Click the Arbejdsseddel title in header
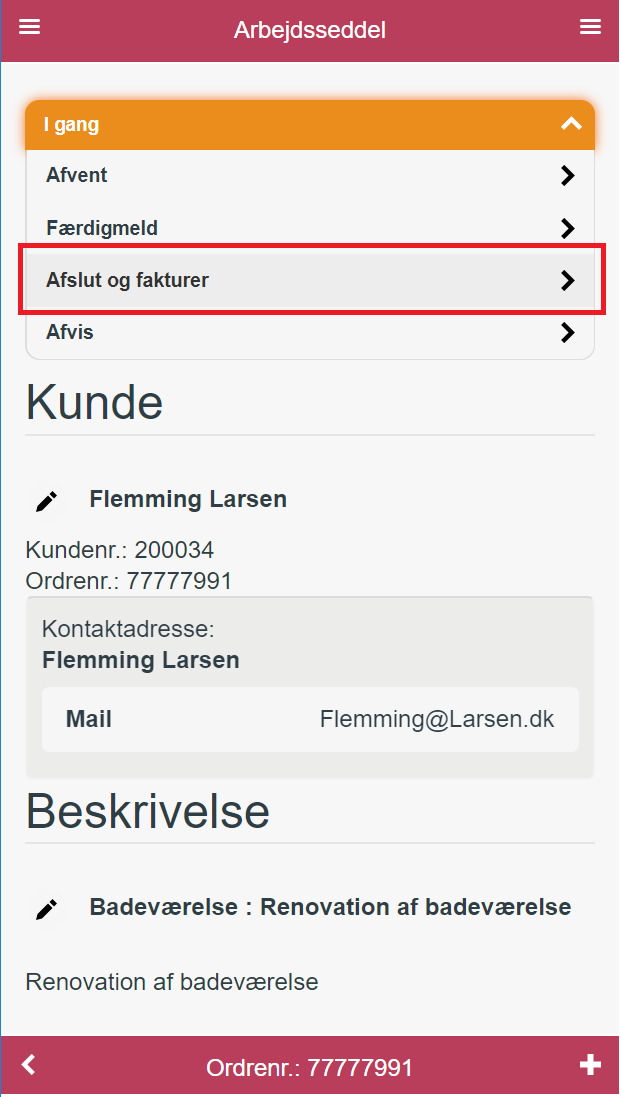The width and height of the screenshot is (621, 1097). 310,31
